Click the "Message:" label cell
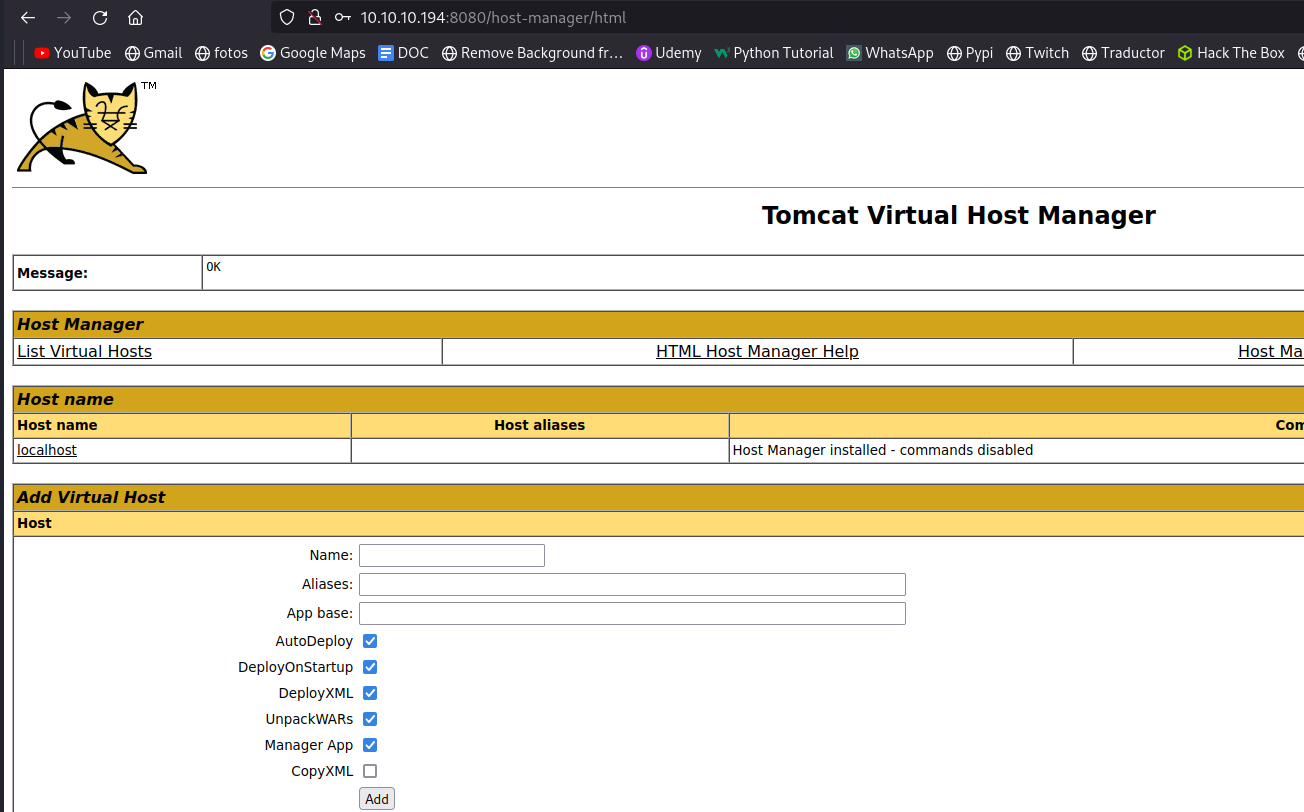 [107, 273]
